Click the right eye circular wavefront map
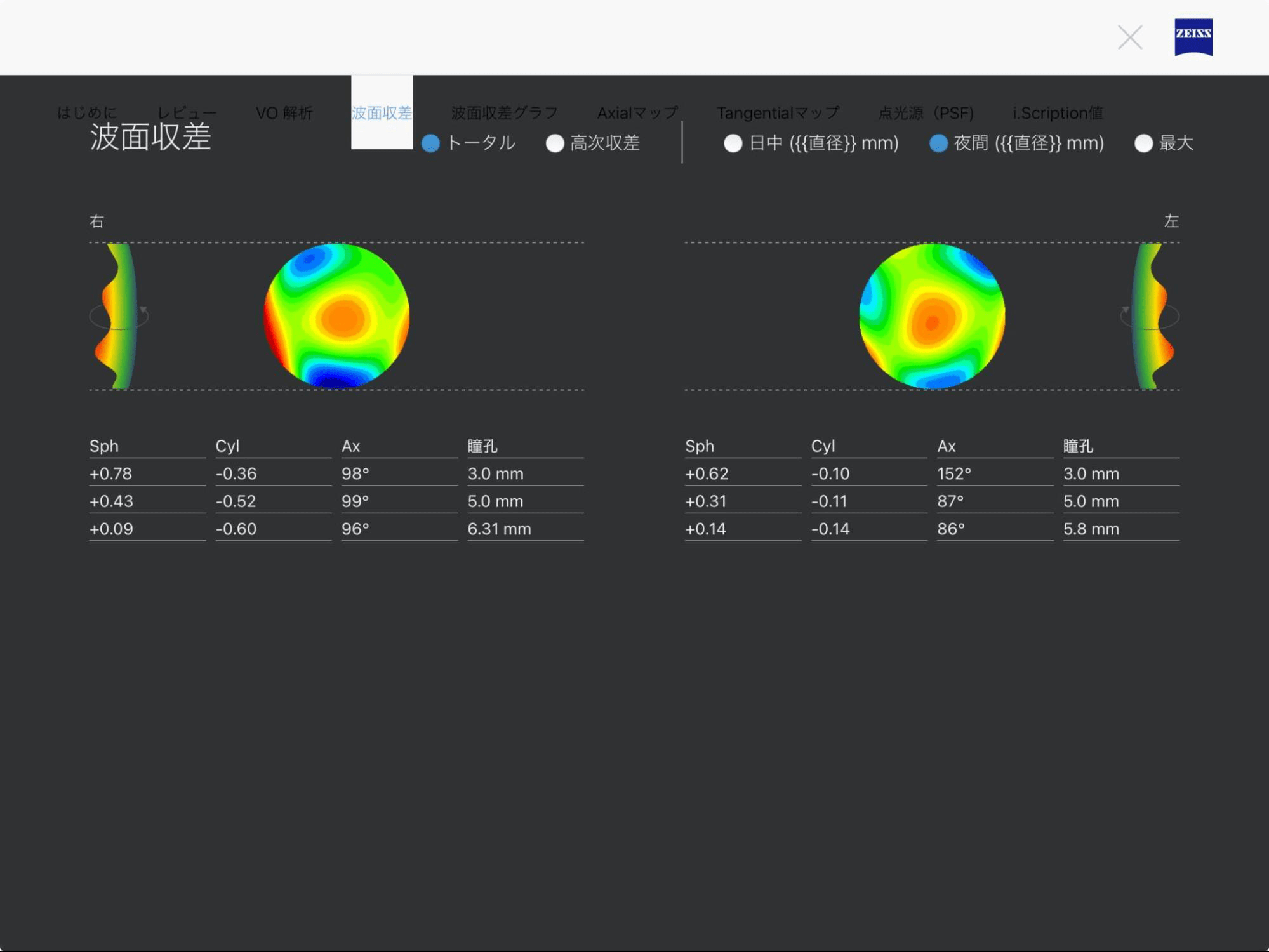Viewport: 1269px width, 952px height. (x=336, y=315)
